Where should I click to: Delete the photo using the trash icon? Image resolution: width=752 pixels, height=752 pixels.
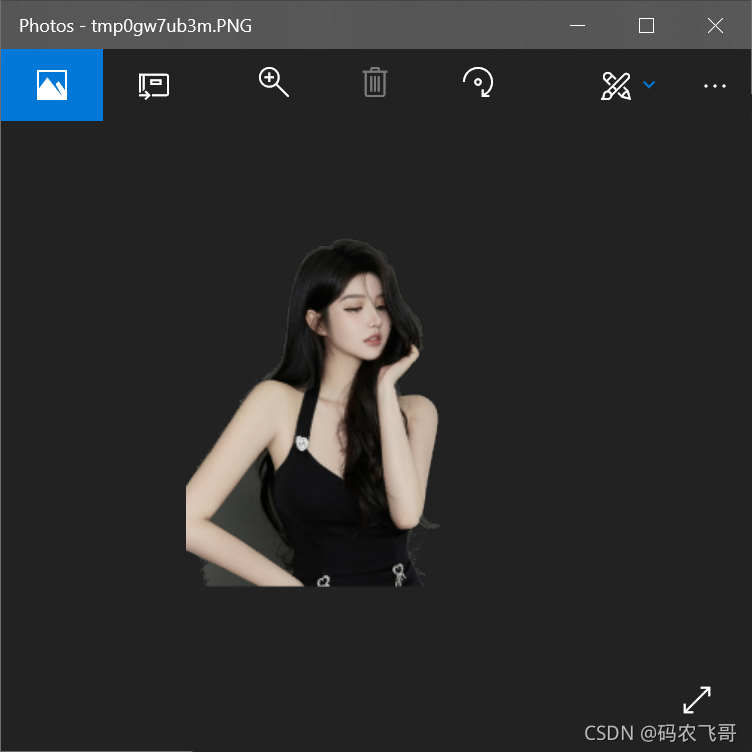375,82
